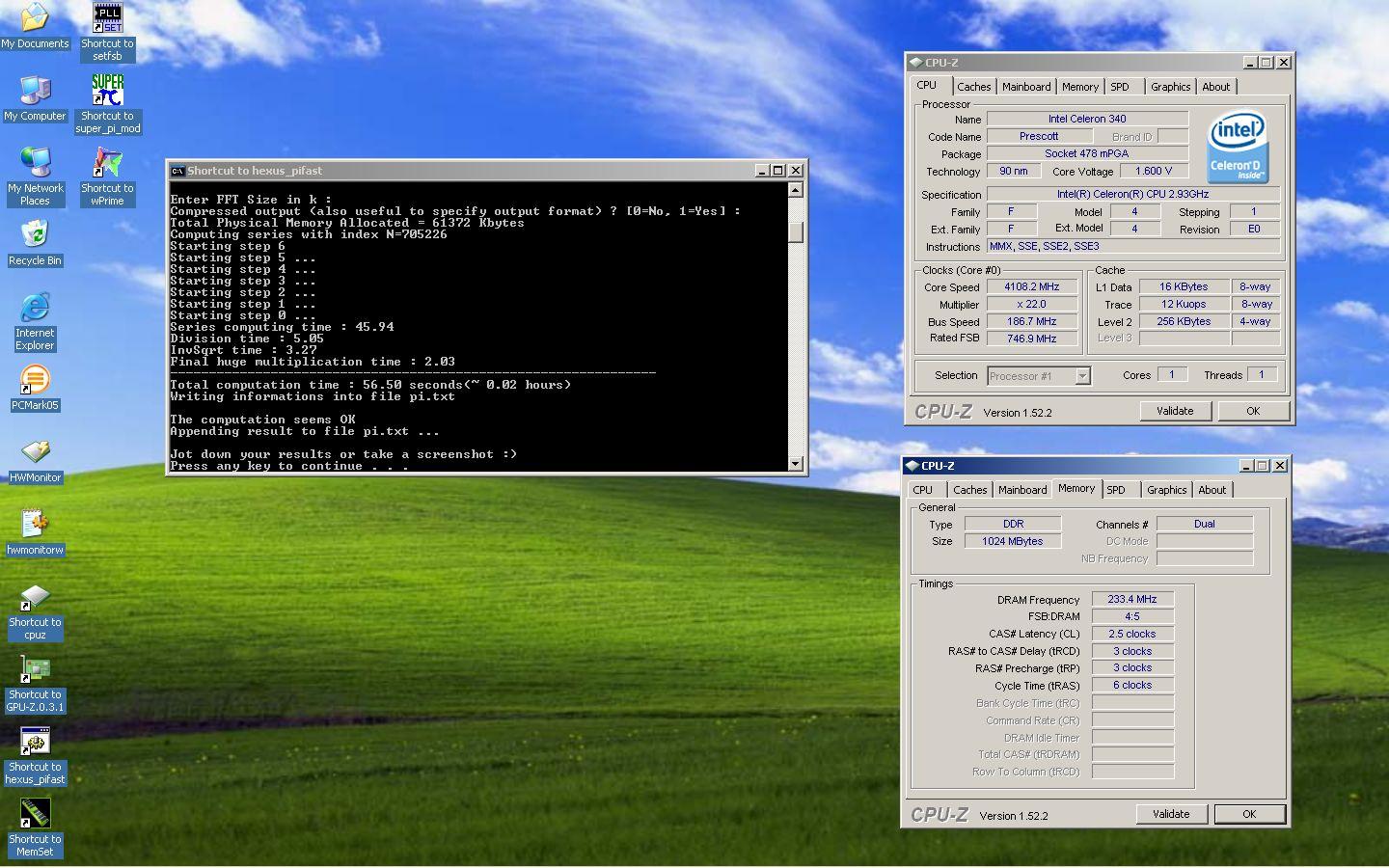Click the console scrollbar up arrow
The height and width of the screenshot is (868, 1389).
pyautogui.click(x=796, y=190)
